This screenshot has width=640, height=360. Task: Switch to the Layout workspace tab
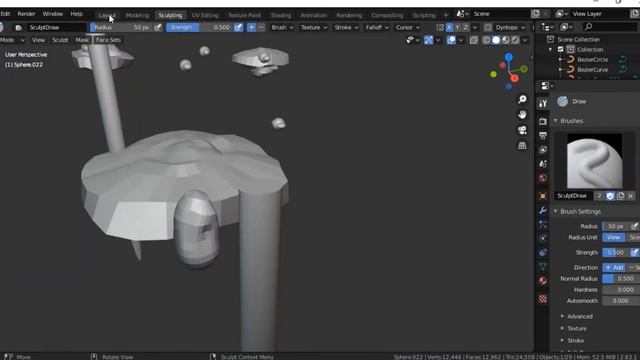[107, 15]
